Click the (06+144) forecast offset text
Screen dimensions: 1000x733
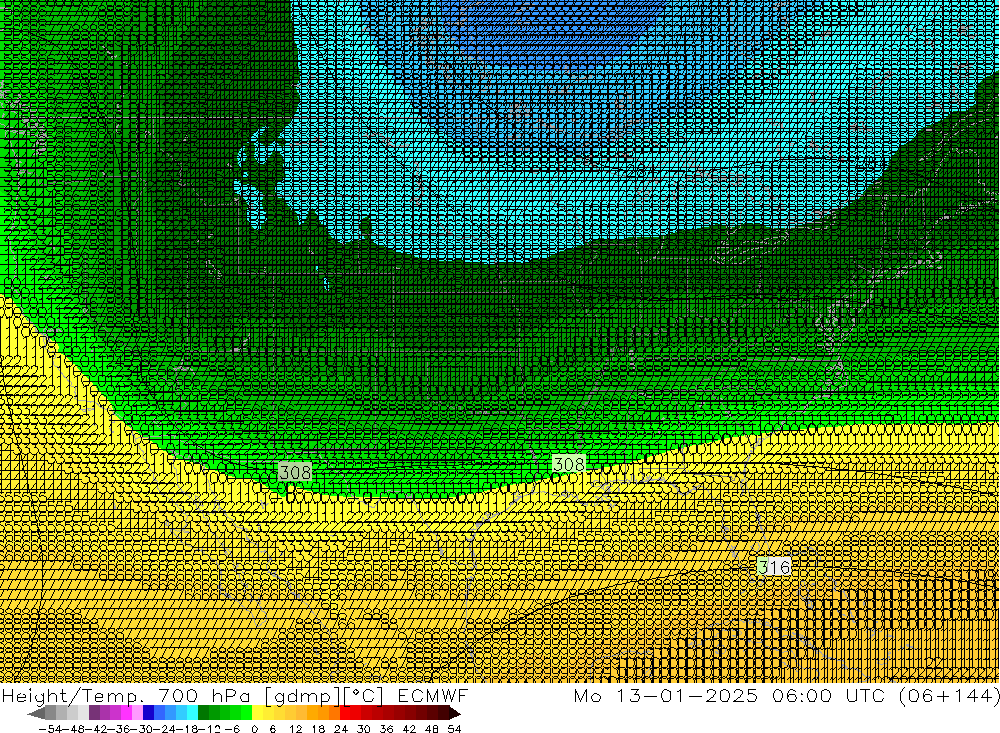coord(948,695)
